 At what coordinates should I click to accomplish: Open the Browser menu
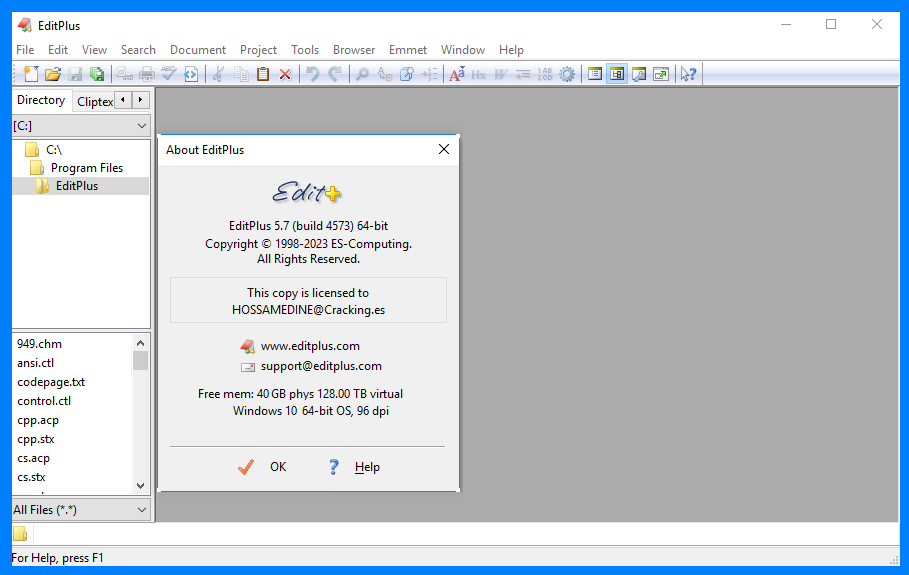(354, 50)
